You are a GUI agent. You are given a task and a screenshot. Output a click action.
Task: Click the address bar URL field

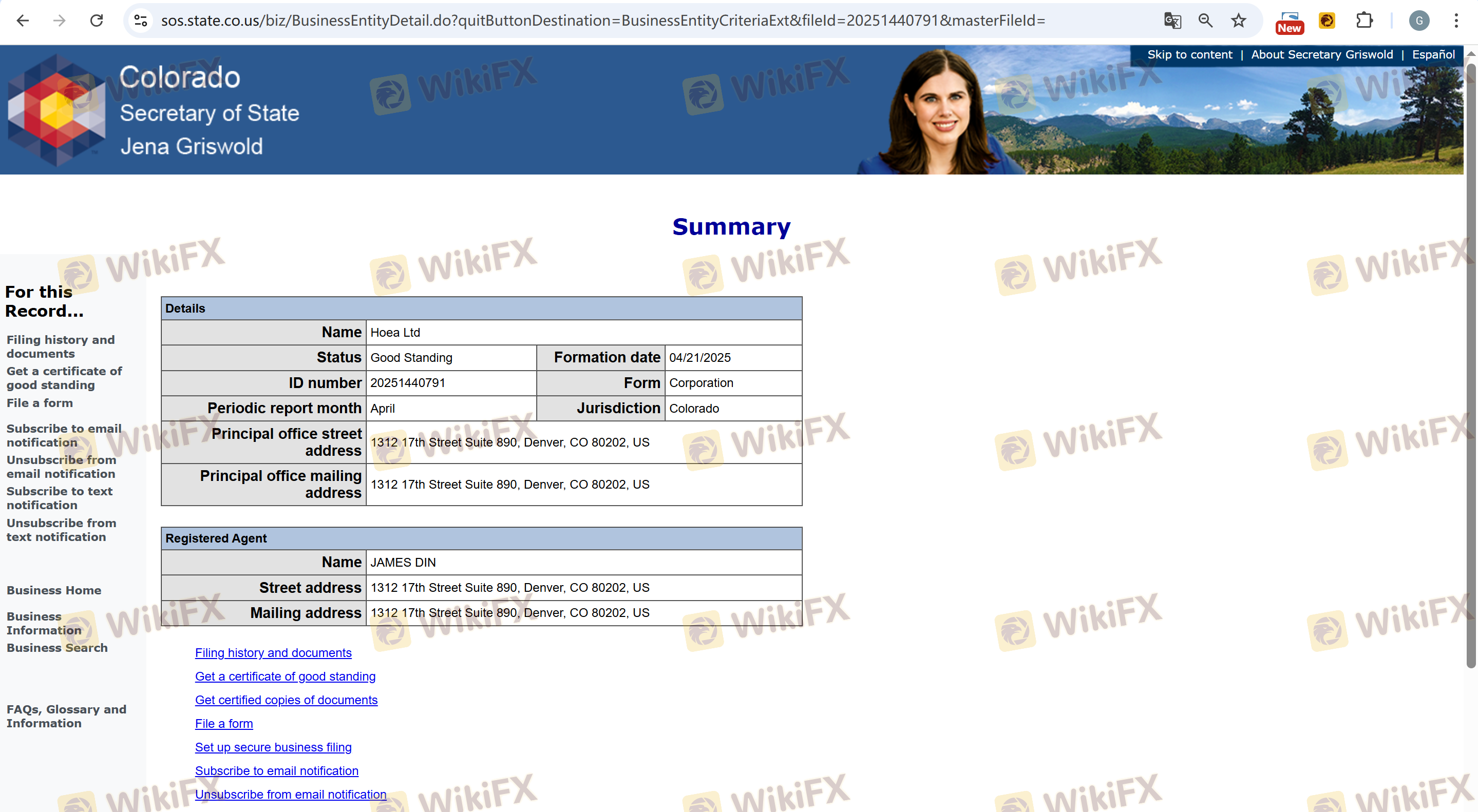602,21
